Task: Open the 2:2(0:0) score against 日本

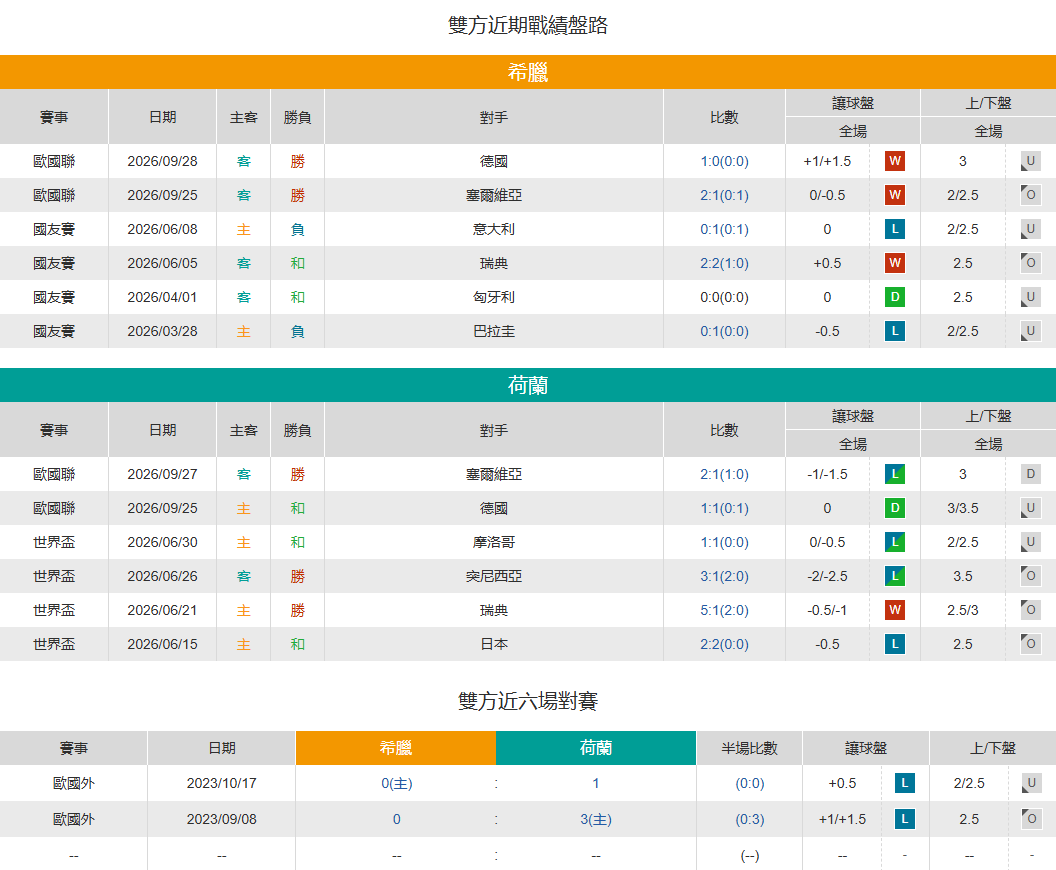Action: [x=725, y=644]
